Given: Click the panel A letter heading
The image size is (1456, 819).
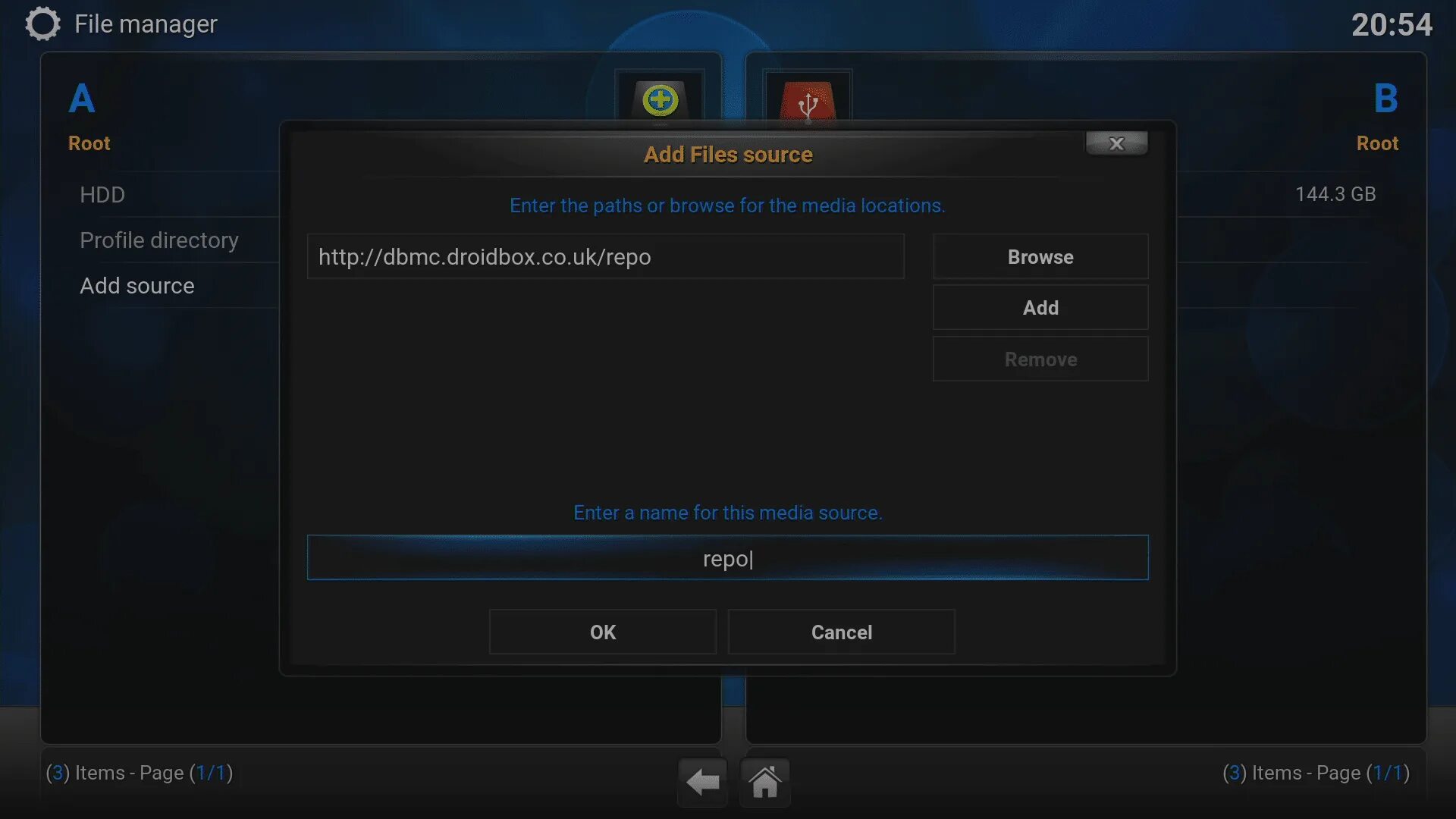Looking at the screenshot, I should pyautogui.click(x=82, y=99).
